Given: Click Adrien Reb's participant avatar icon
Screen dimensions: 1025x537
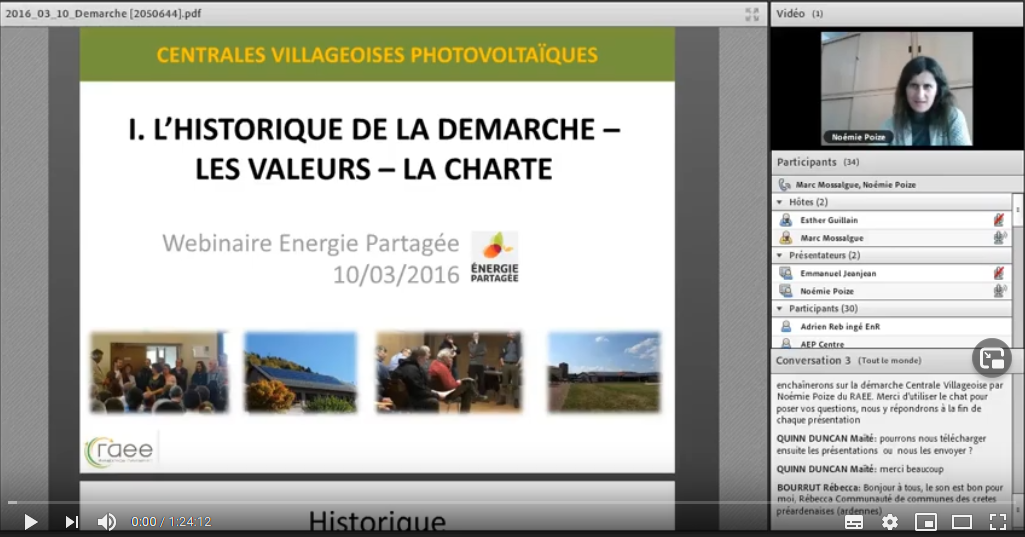Looking at the screenshot, I should [x=786, y=326].
